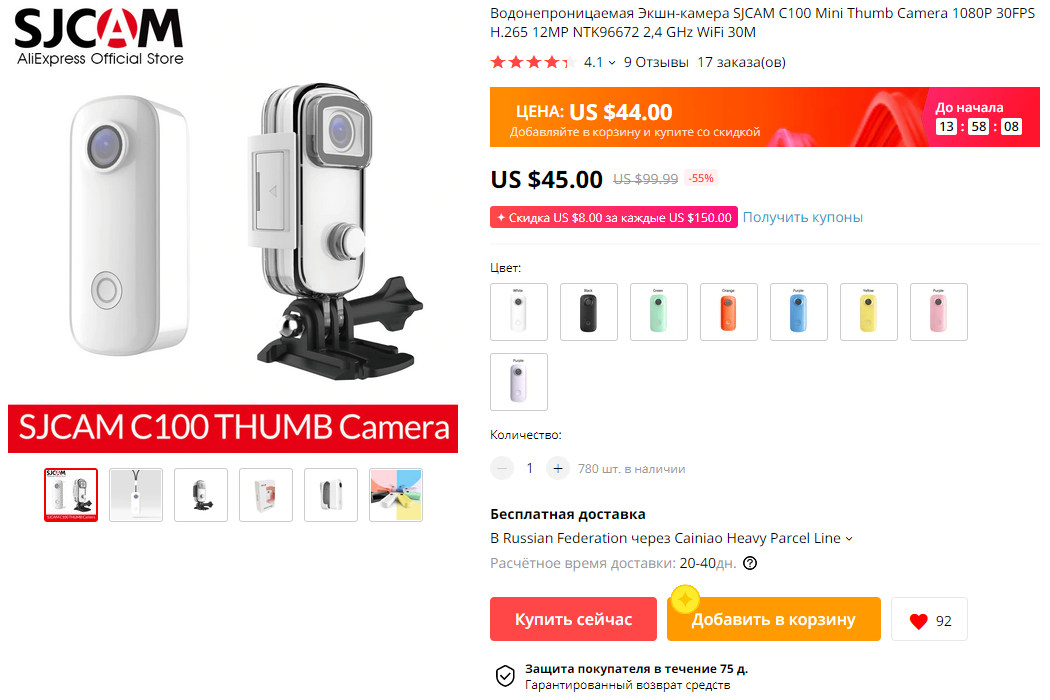This screenshot has width=1050, height=700.
Task: Pick the yellow camera color variant
Action: 869,312
